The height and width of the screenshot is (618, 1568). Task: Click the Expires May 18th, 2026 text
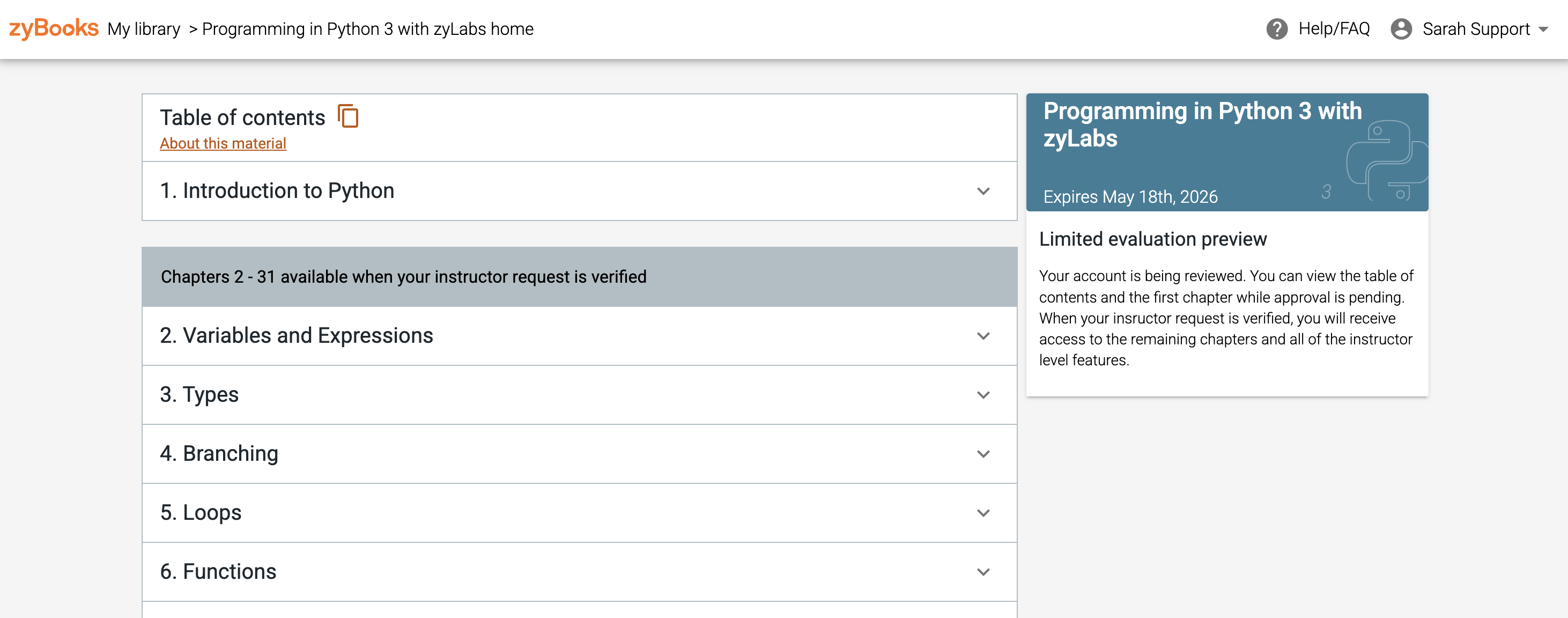point(1130,197)
